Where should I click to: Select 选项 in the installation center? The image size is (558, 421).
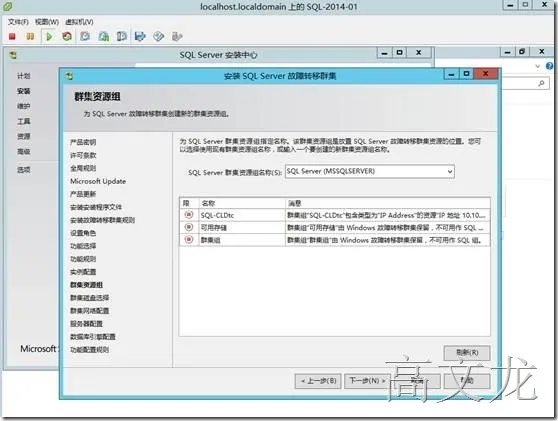pos(23,170)
